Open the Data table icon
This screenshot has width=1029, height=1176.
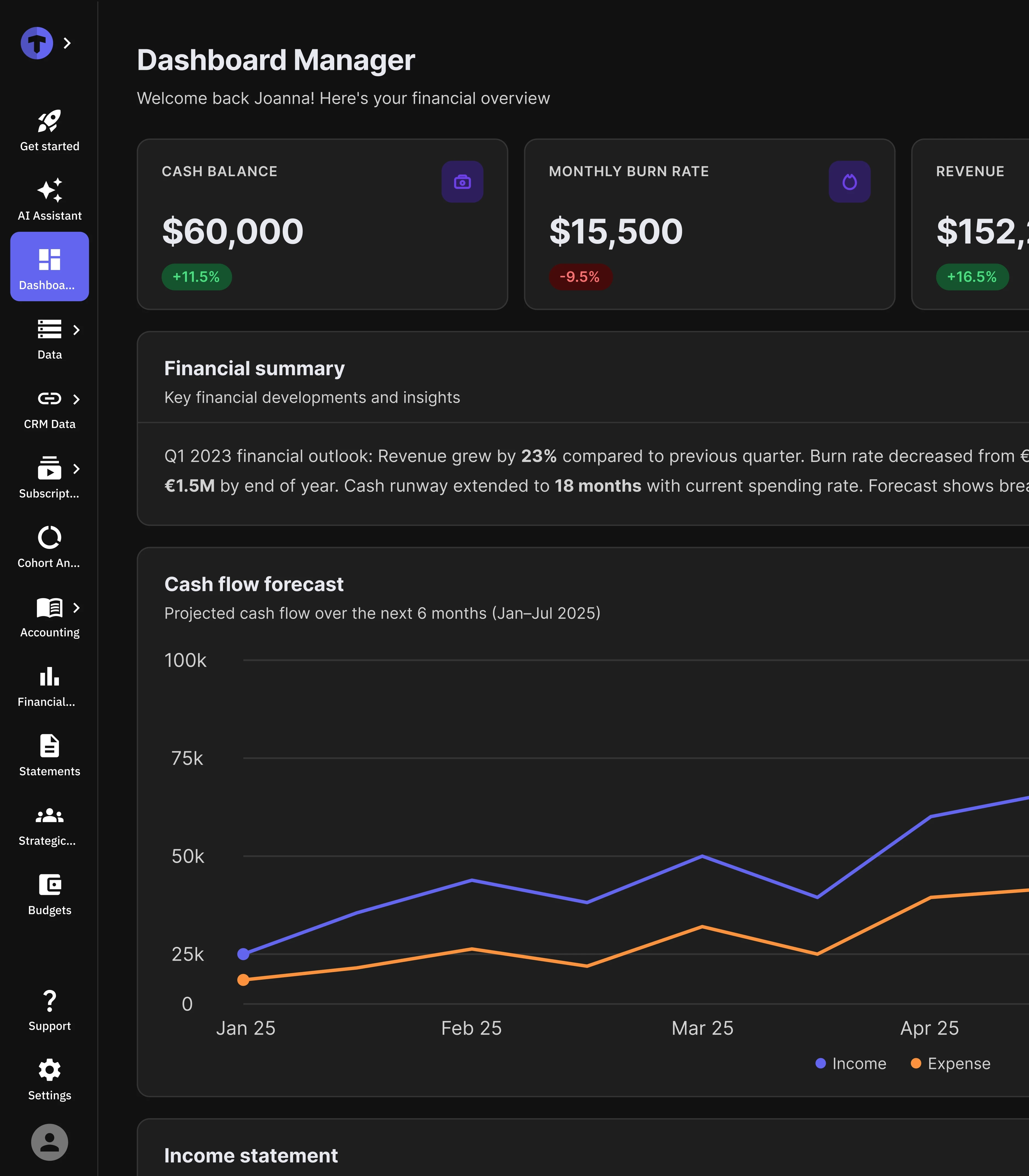click(x=49, y=329)
